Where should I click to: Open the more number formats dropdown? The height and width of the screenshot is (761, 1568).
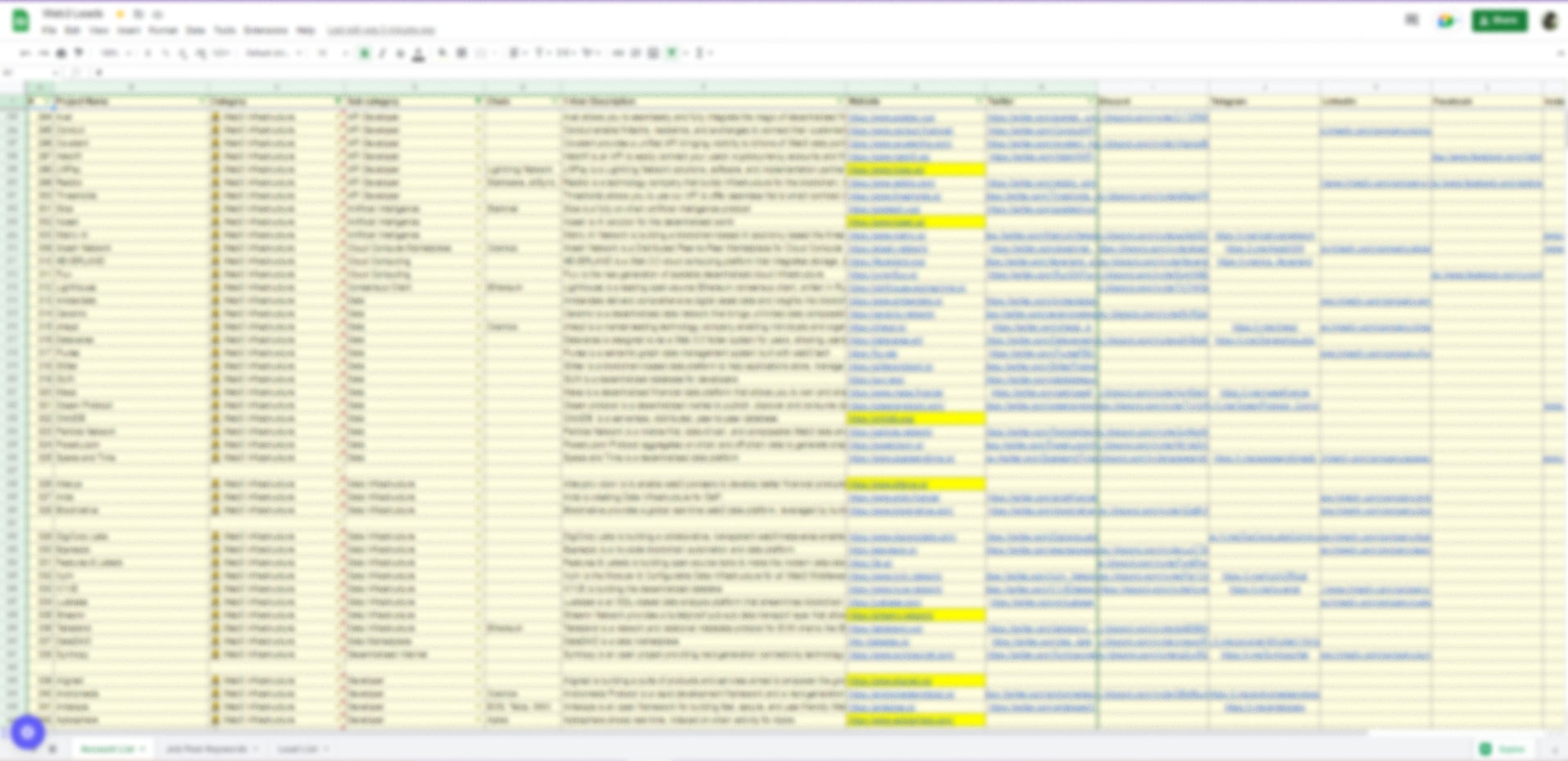click(x=221, y=53)
